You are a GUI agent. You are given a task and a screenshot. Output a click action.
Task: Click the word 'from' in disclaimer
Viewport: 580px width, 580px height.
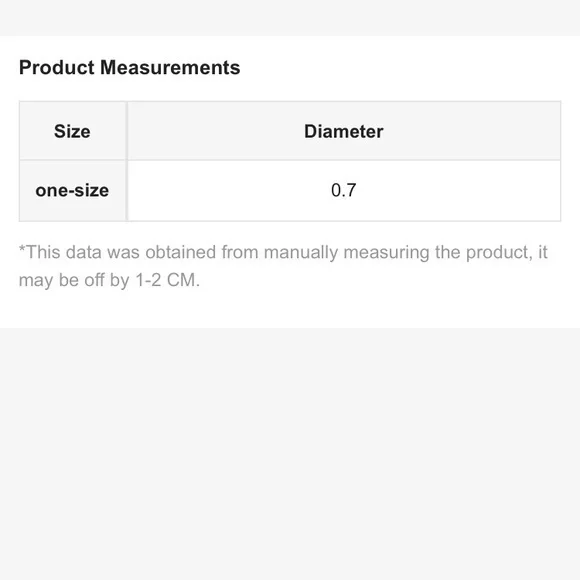tap(240, 252)
